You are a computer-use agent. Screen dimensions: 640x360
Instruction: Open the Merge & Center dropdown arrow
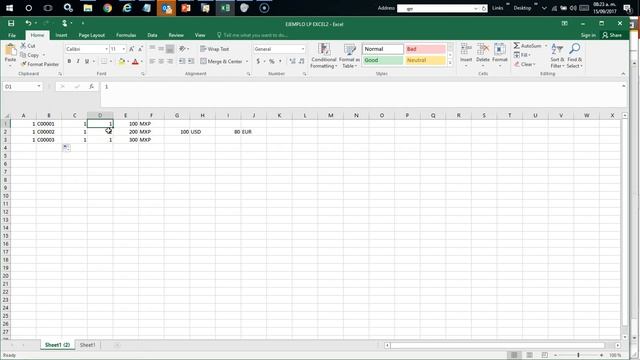pyautogui.click(x=247, y=62)
